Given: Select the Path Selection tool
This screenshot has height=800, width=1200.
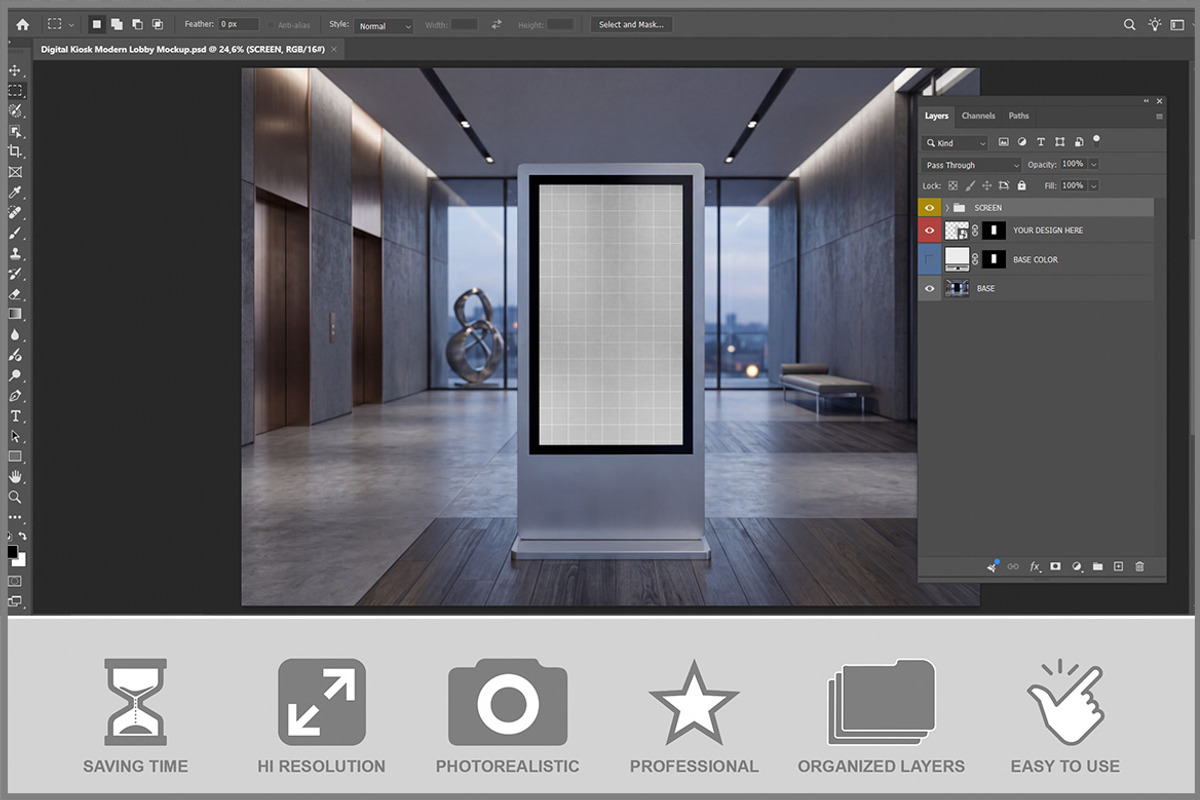Looking at the screenshot, I should (x=15, y=437).
